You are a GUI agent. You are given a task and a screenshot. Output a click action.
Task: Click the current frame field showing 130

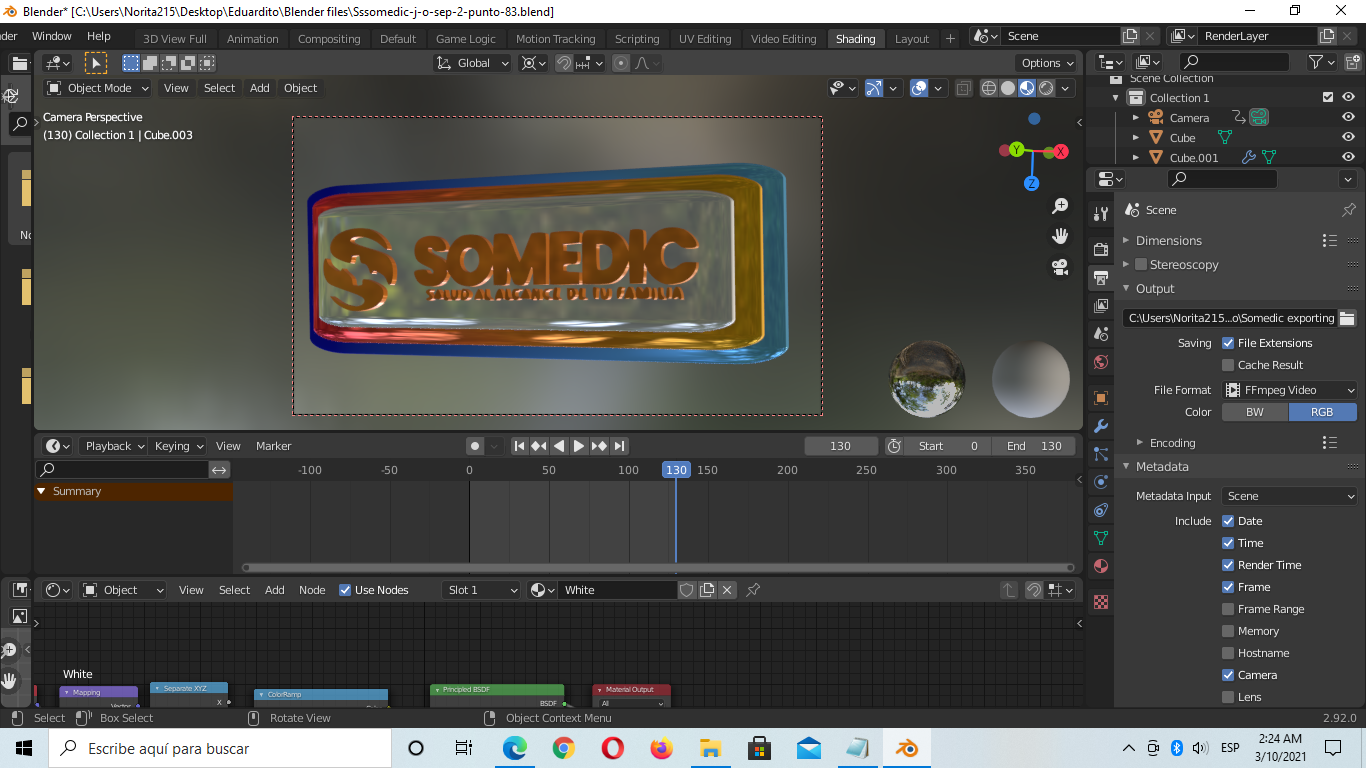point(841,446)
